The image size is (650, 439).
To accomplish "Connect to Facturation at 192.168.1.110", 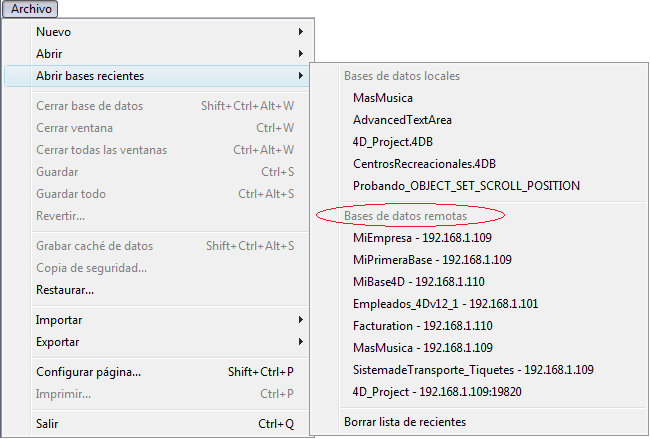I will click(x=431, y=326).
